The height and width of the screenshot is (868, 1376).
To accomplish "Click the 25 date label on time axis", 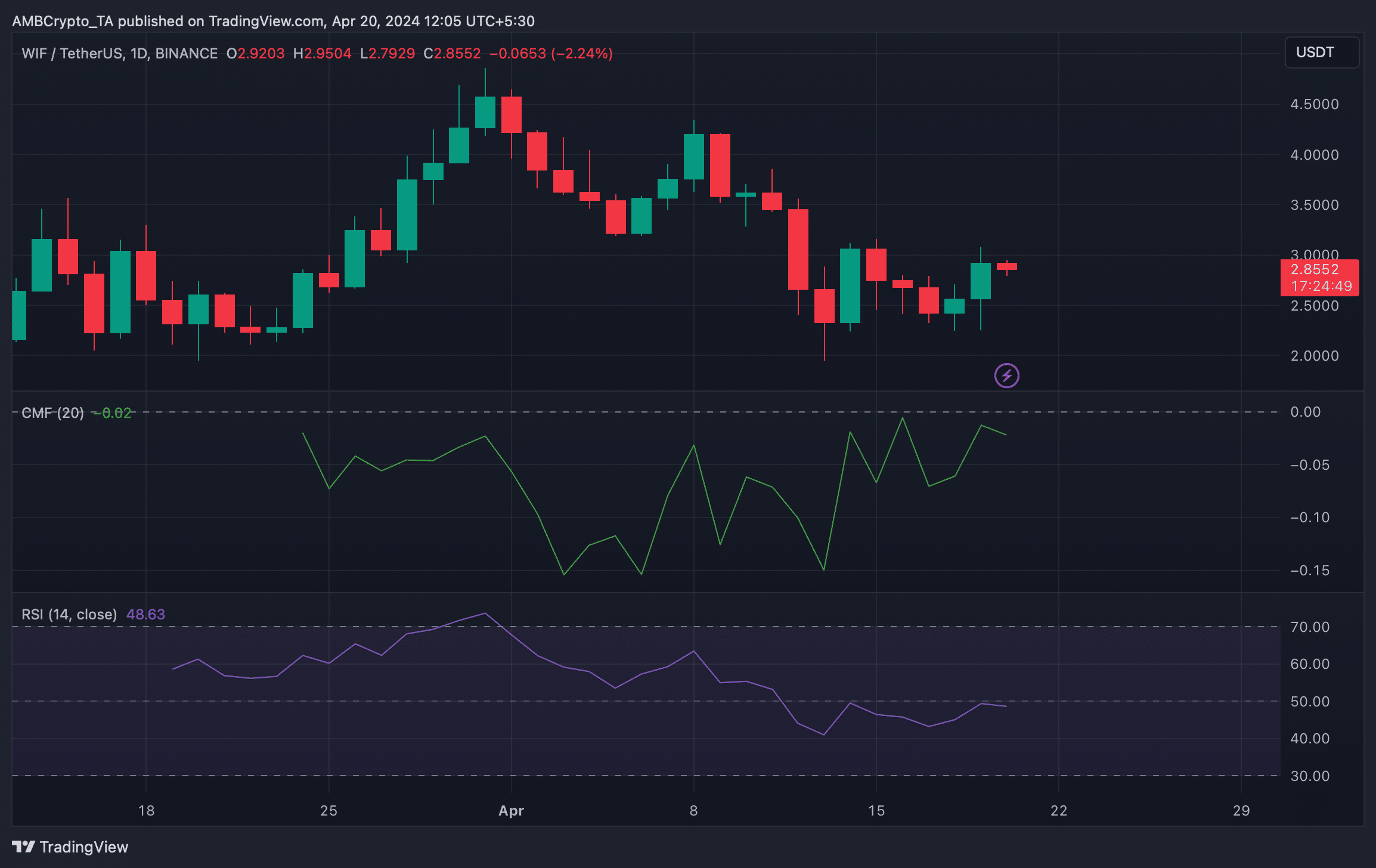I will [328, 811].
